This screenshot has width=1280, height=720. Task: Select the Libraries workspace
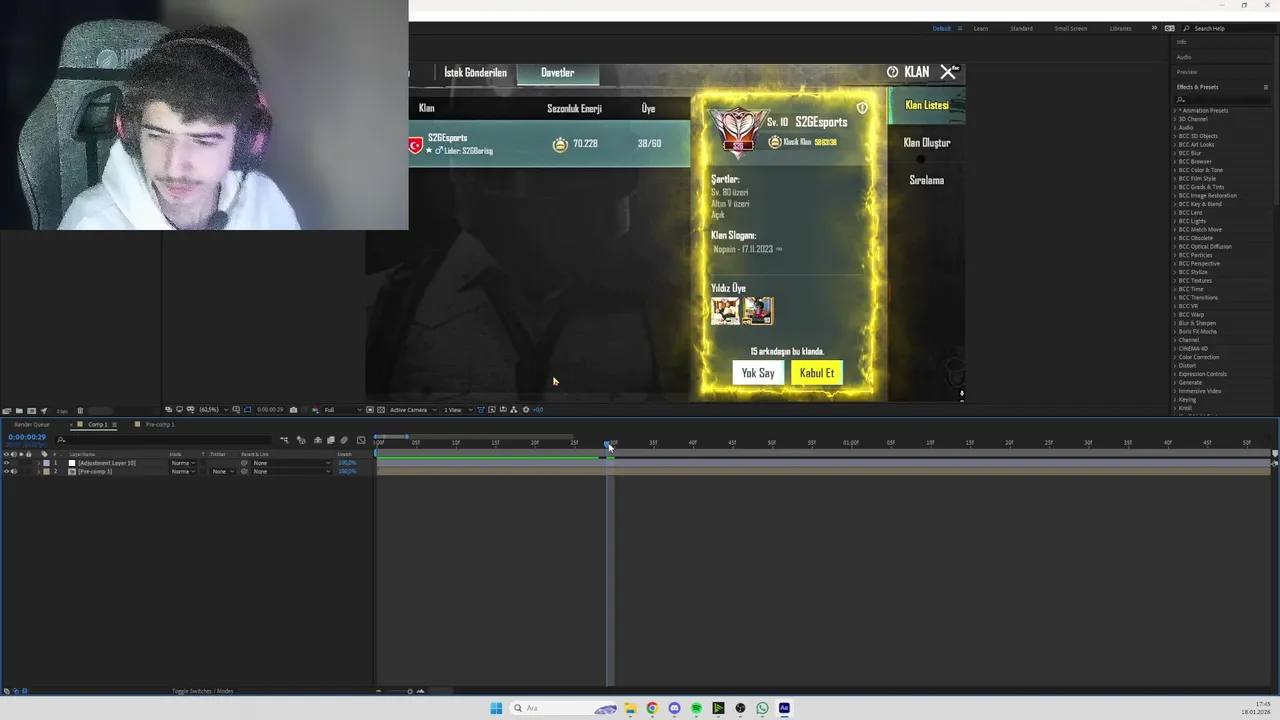coord(1121,28)
